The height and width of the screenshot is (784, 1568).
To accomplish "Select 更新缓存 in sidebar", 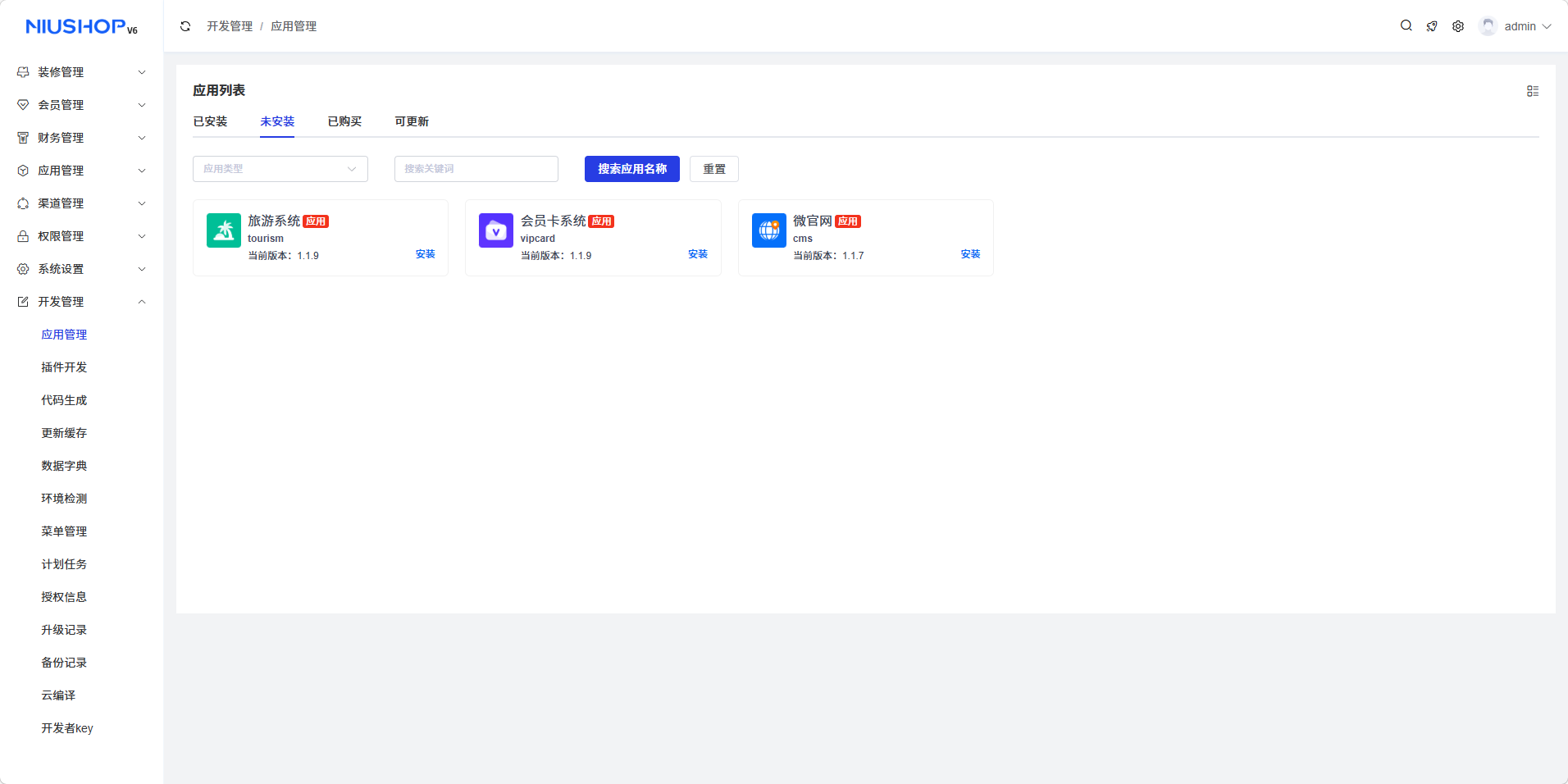I will (64, 433).
